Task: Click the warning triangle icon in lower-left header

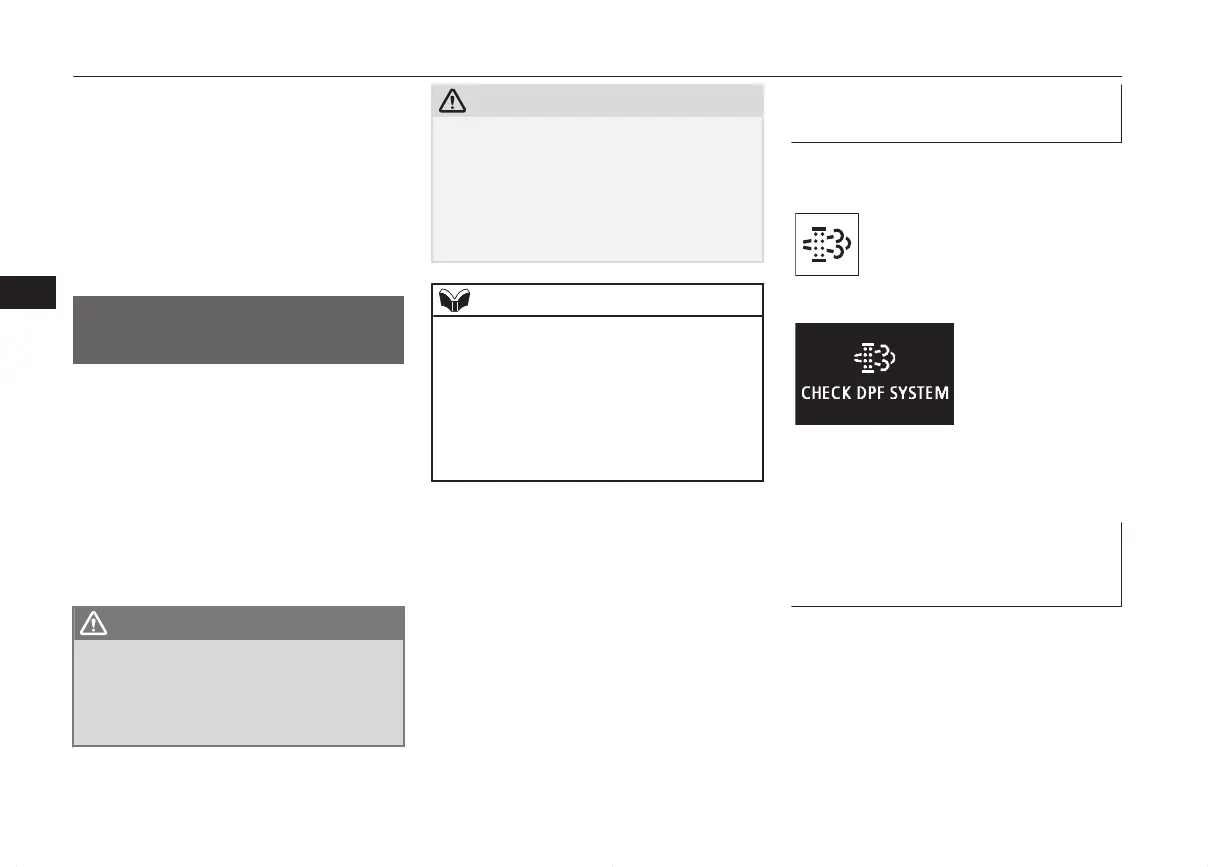Action: click(93, 623)
